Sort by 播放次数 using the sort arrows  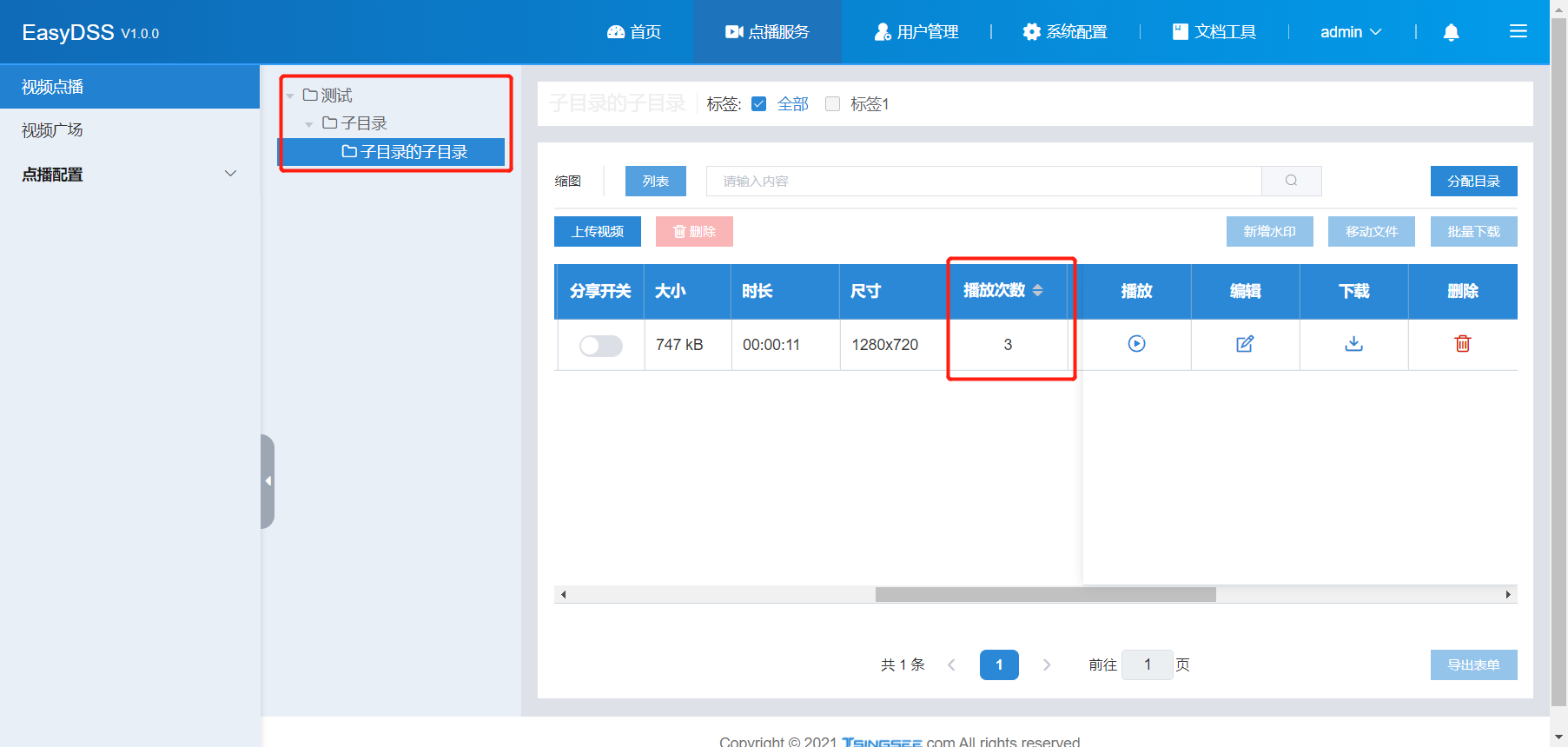(x=1037, y=290)
